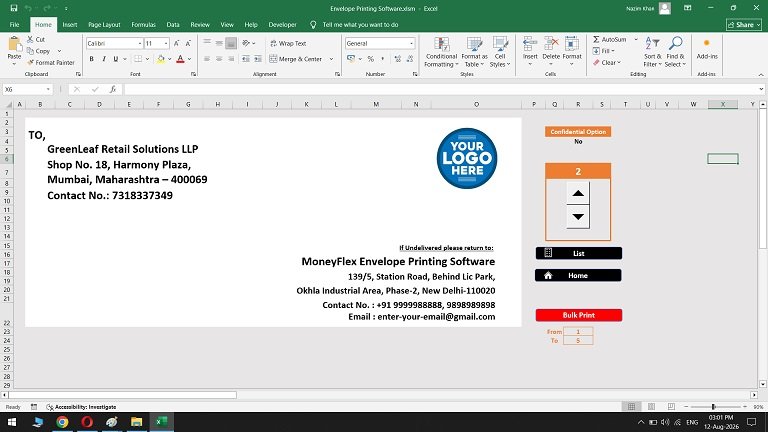Open the fill color dropdown arrow
768x432 pixels.
[170, 59]
